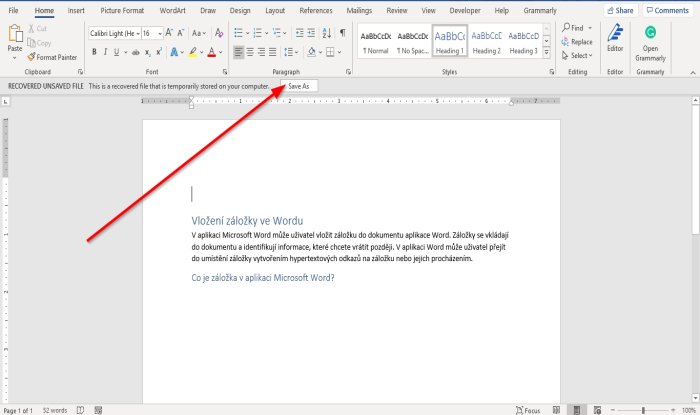
Task: Apply bulleted list formatting
Action: 239,33
